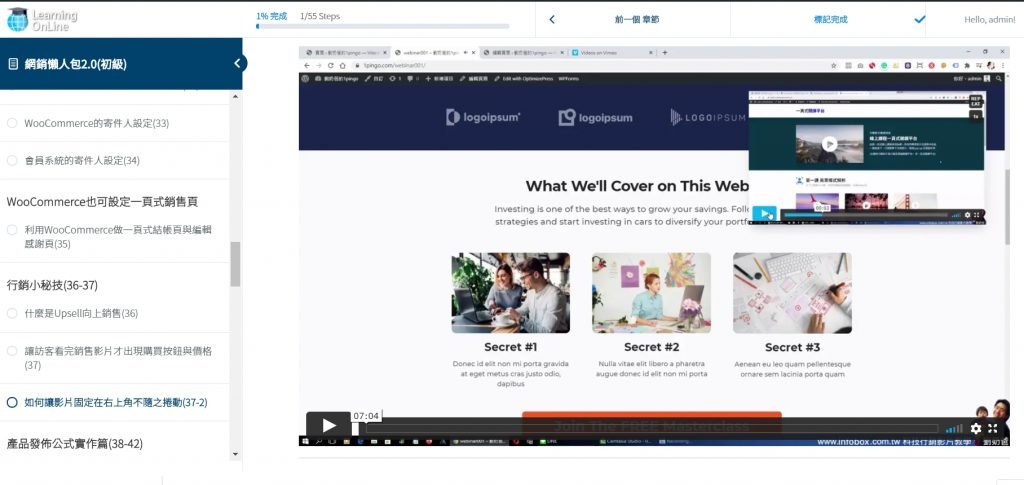Click the sidebar scroll up arrow
Screen dimensions: 1024x485
(x=235, y=97)
